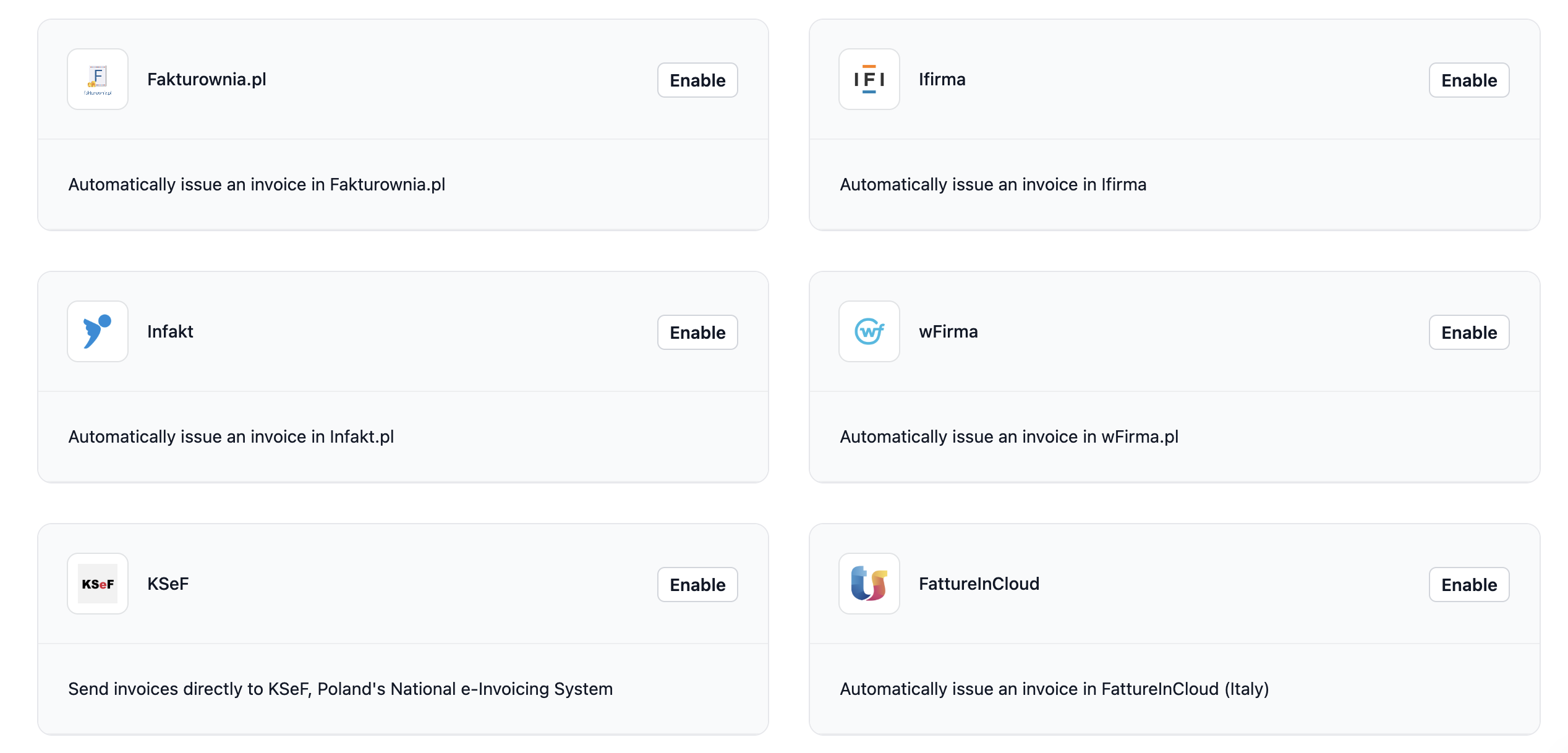
Task: Click the wFirma wf logo icon
Action: coord(869,331)
